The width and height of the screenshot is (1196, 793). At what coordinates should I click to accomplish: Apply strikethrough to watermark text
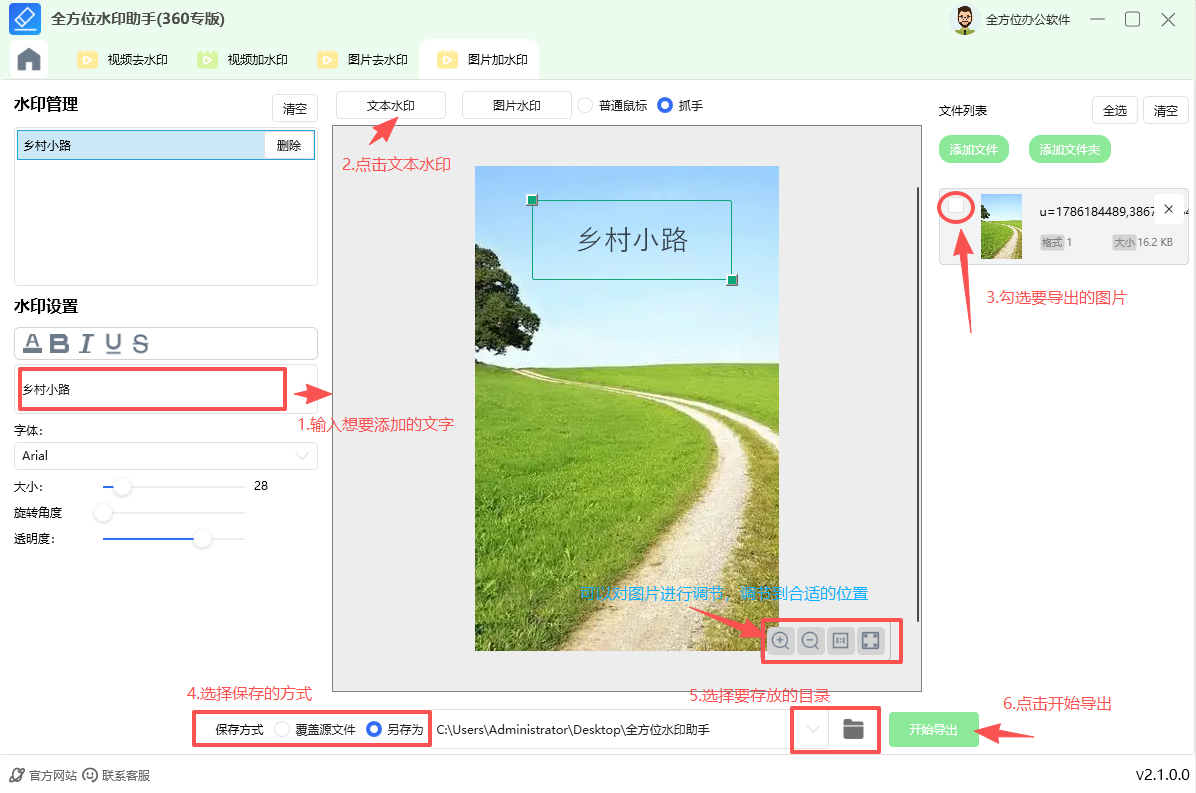click(140, 344)
